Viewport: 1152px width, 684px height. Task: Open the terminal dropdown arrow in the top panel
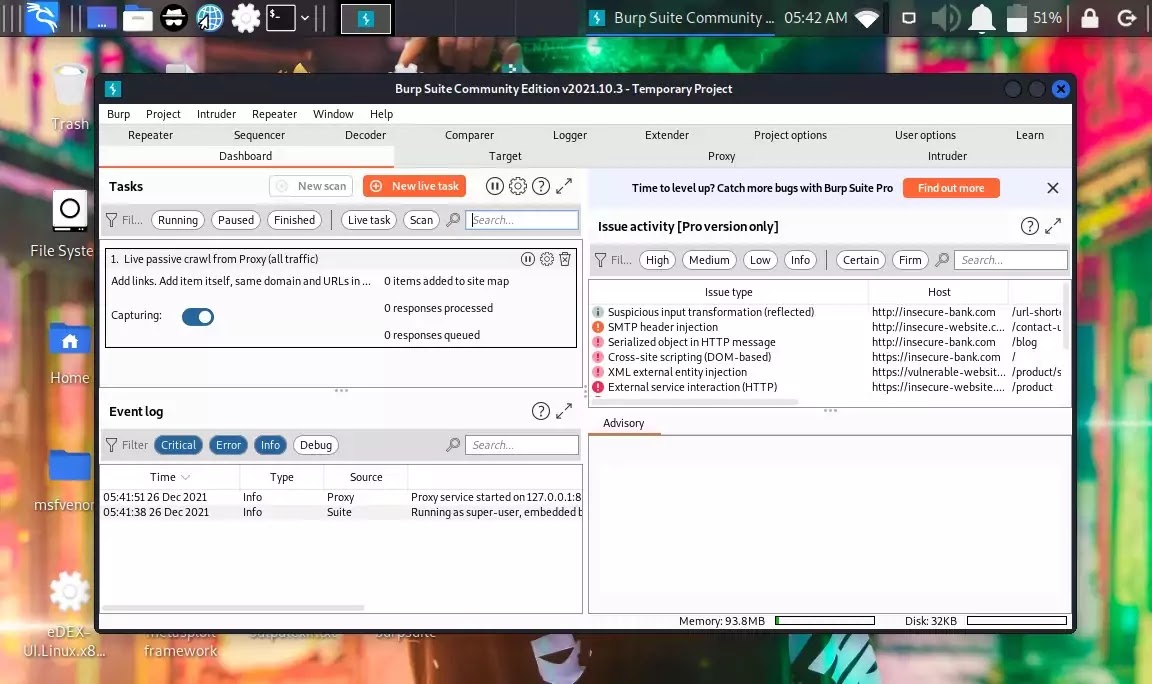click(x=305, y=18)
